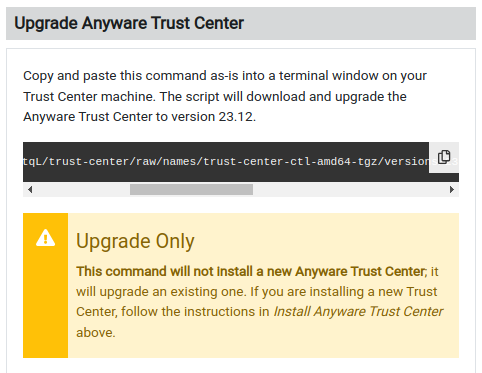Click the italic Install Anyware Trust Center reference

coord(358,312)
